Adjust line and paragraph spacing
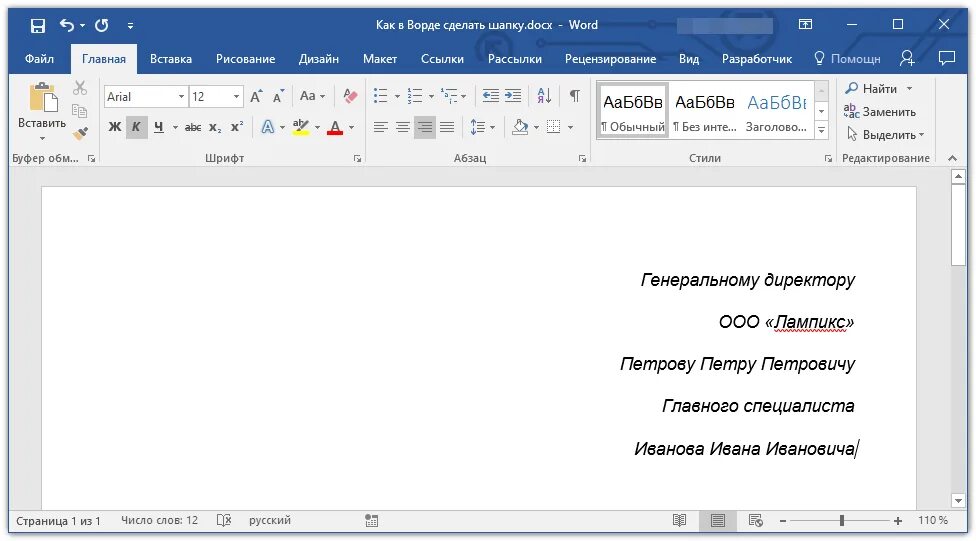 477,127
